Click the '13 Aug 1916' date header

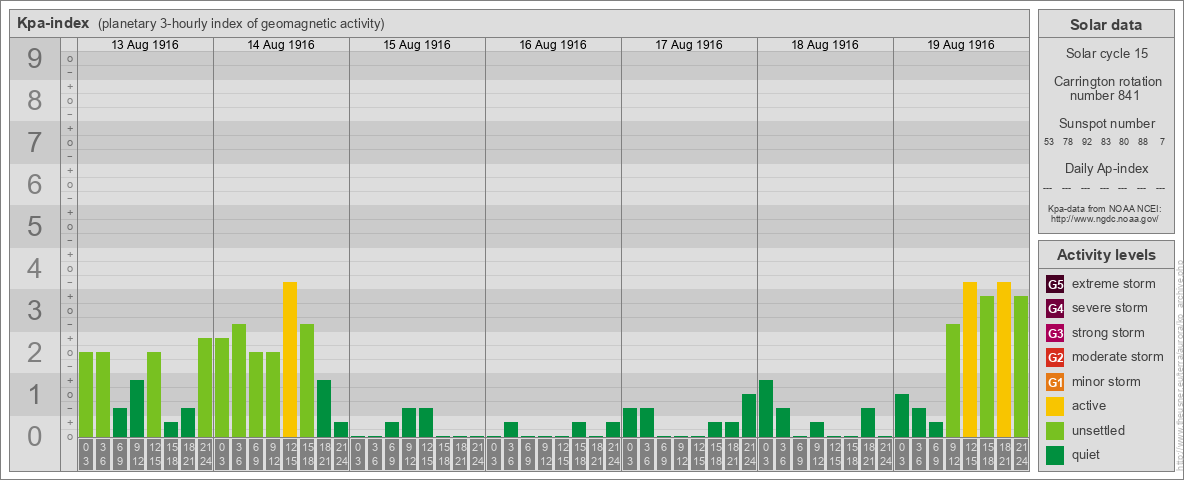coord(145,45)
